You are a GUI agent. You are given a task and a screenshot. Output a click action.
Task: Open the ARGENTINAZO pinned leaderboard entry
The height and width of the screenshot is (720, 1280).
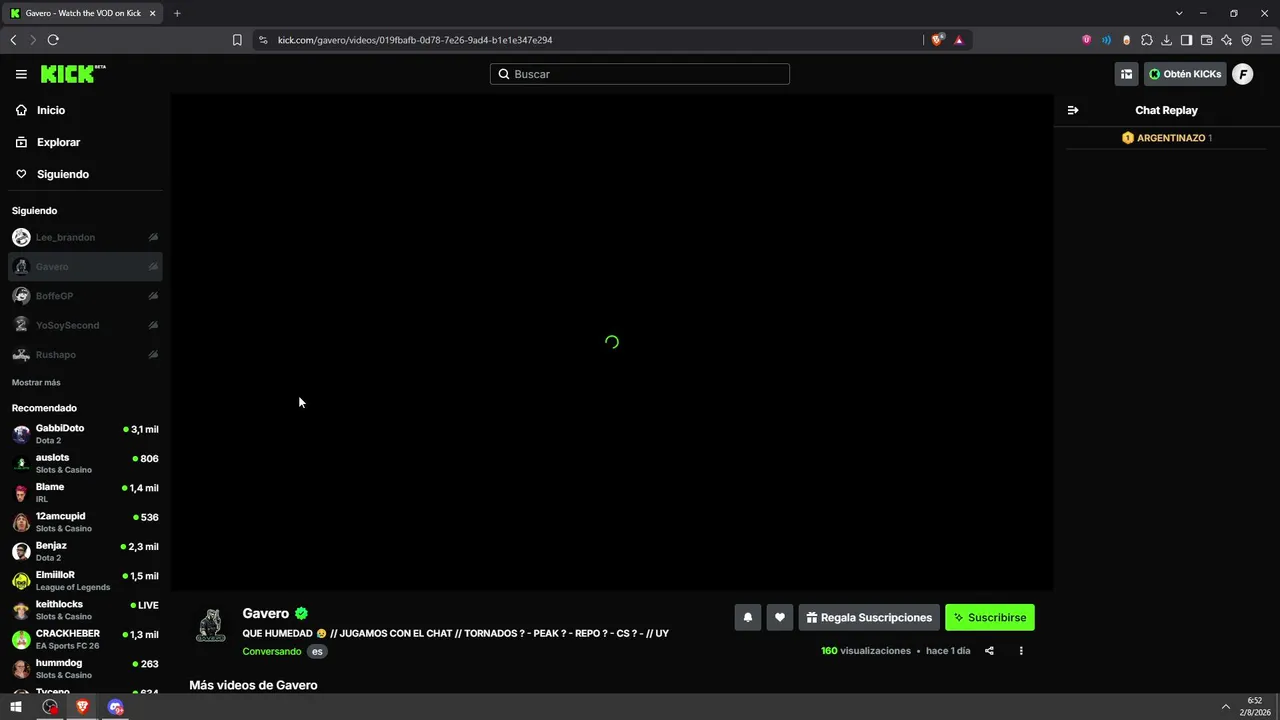pos(1166,138)
